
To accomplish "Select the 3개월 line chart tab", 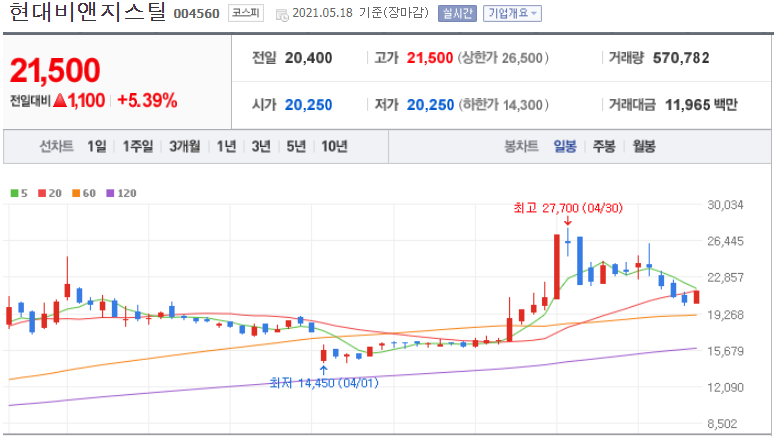I will (x=185, y=146).
